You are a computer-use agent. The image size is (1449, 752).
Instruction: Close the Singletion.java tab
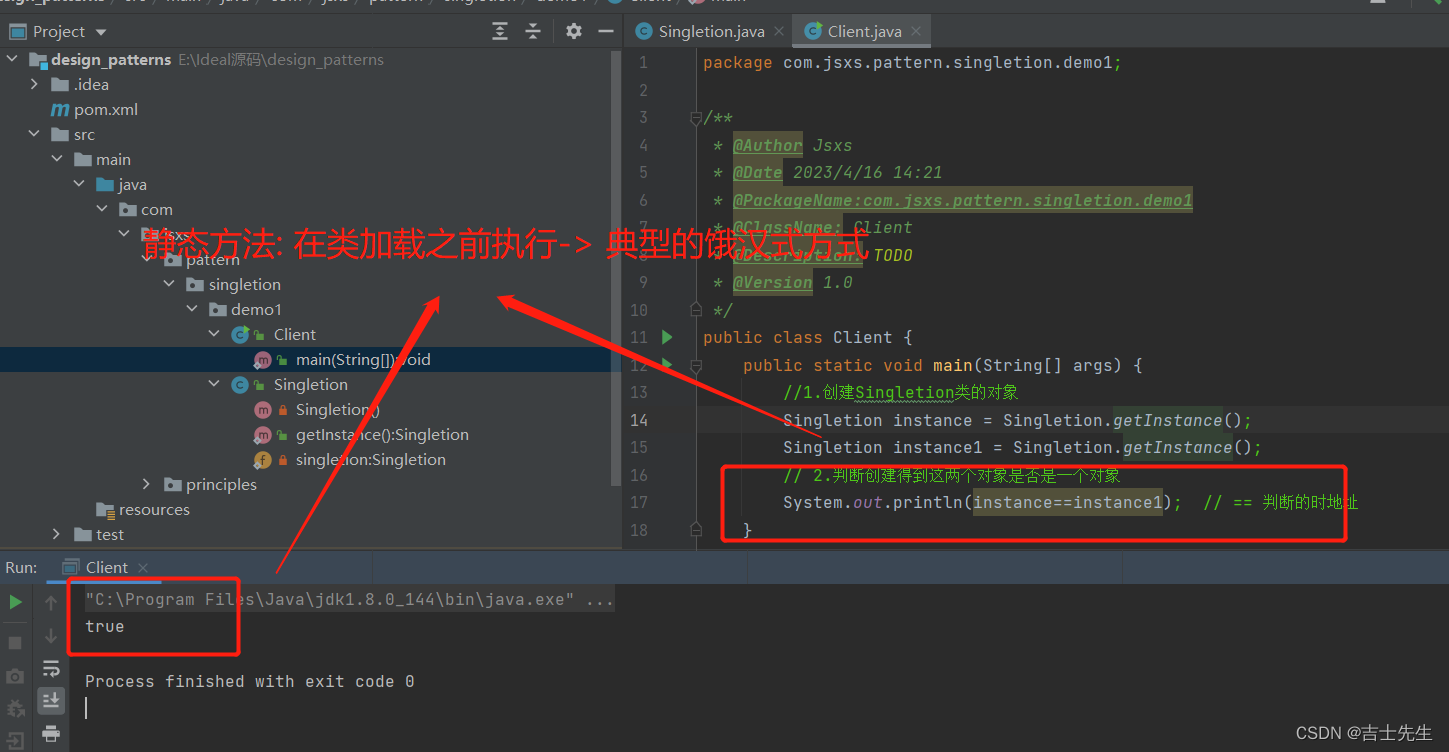point(779,32)
